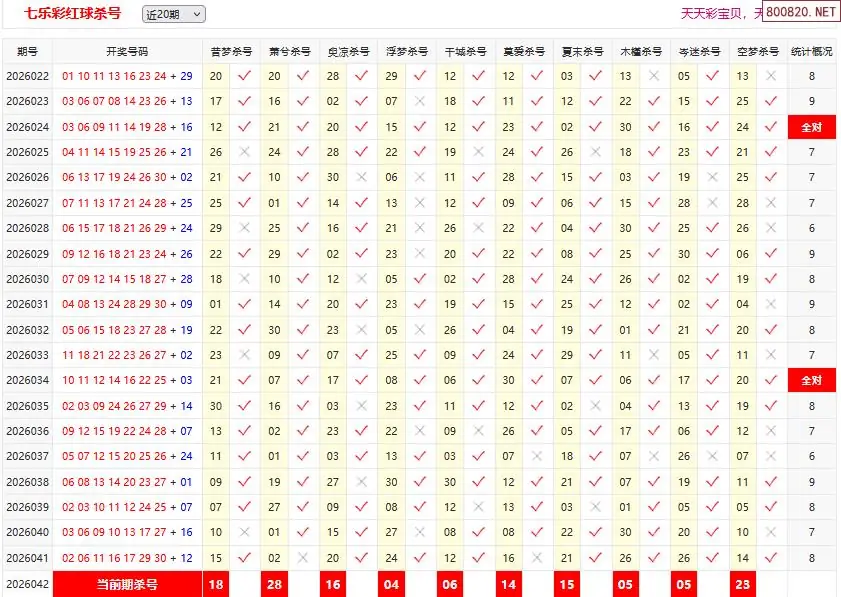The height and width of the screenshot is (597, 841).
Task: Click the red 23 current kill number
Action: (742, 584)
